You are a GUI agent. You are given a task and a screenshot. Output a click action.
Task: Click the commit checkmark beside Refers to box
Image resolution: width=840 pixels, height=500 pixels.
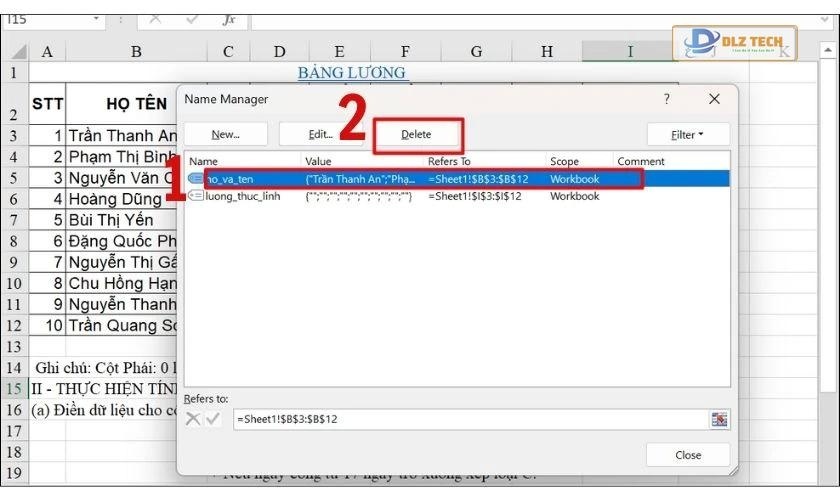click(213, 419)
